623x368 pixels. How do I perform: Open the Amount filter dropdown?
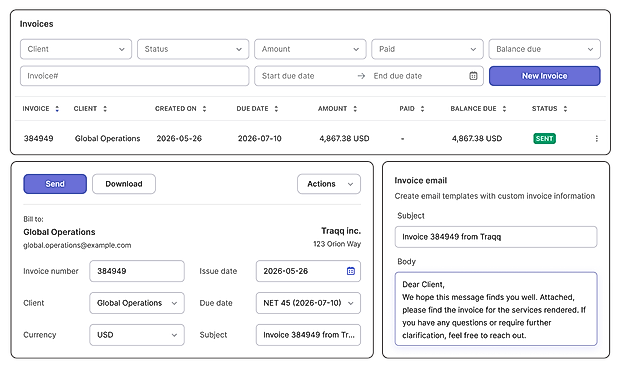(x=310, y=49)
